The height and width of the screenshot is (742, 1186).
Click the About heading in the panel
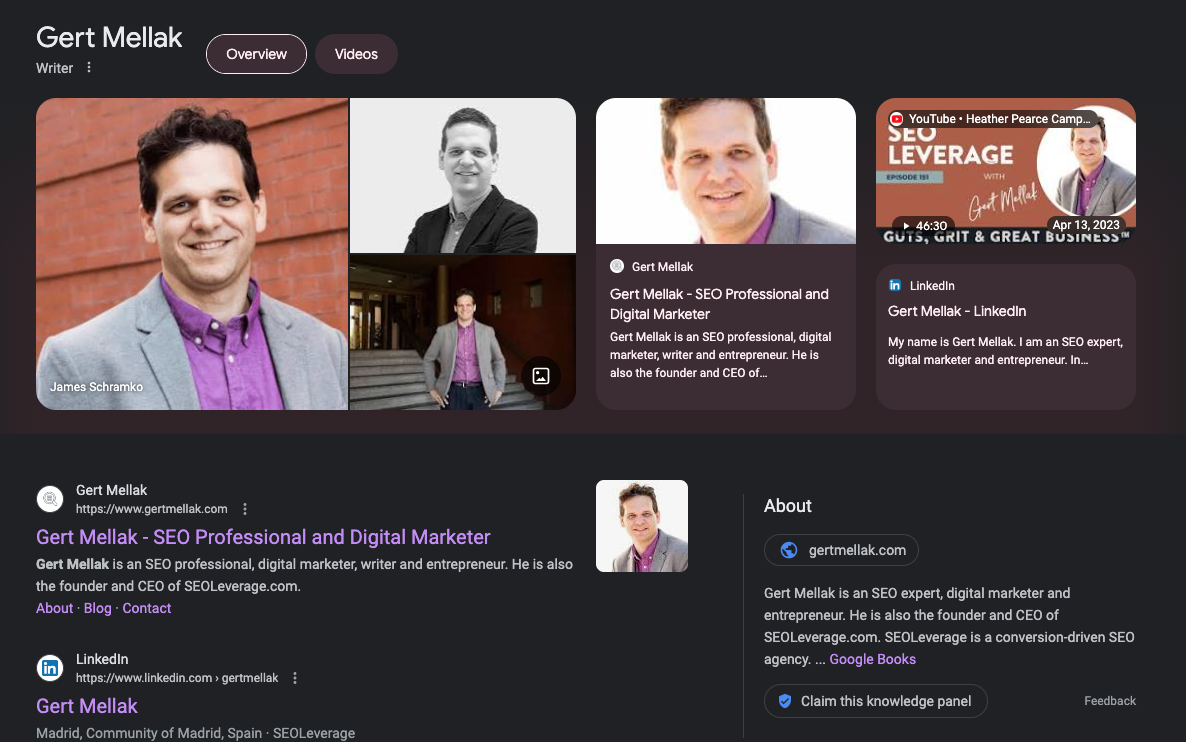coord(787,506)
